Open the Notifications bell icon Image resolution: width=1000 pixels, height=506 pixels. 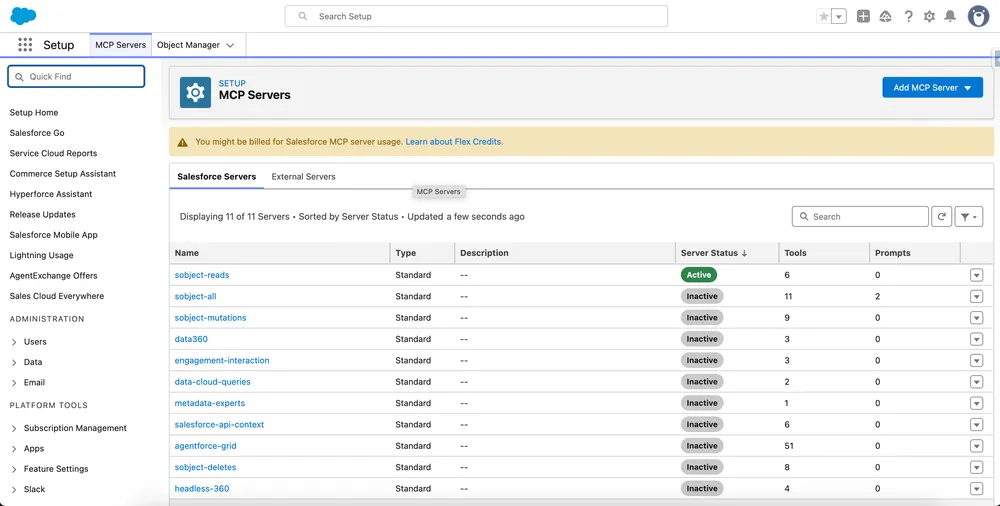[x=950, y=17]
